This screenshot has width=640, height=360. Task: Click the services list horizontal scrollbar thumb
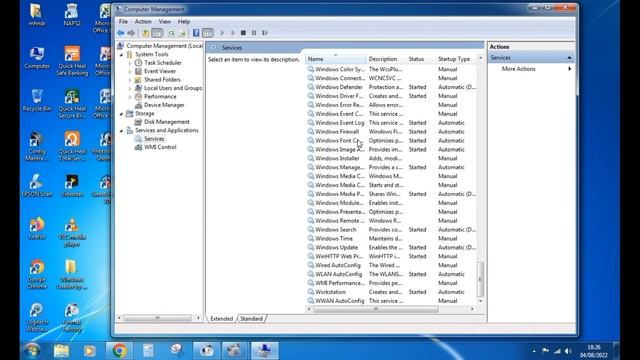[x=376, y=309]
